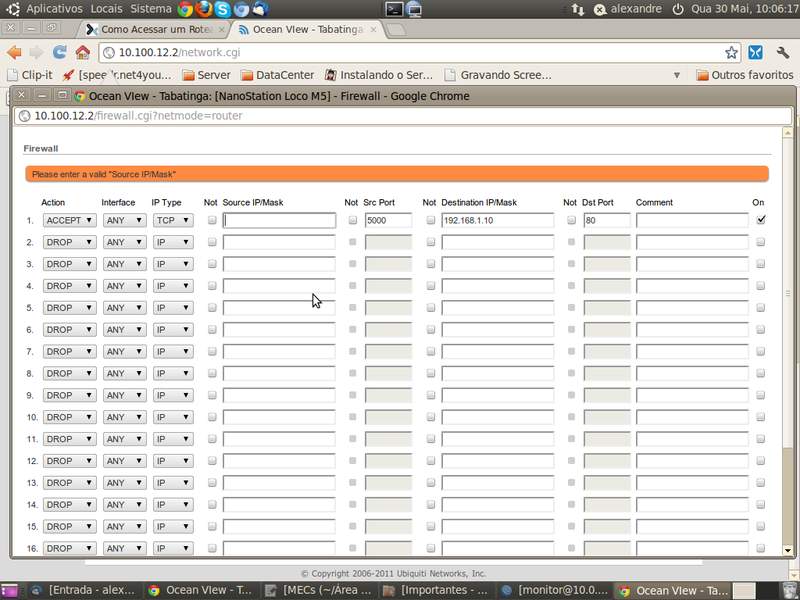The image size is (800, 600).
Task: Open the Action dropdown in rule 1
Action: click(69, 220)
